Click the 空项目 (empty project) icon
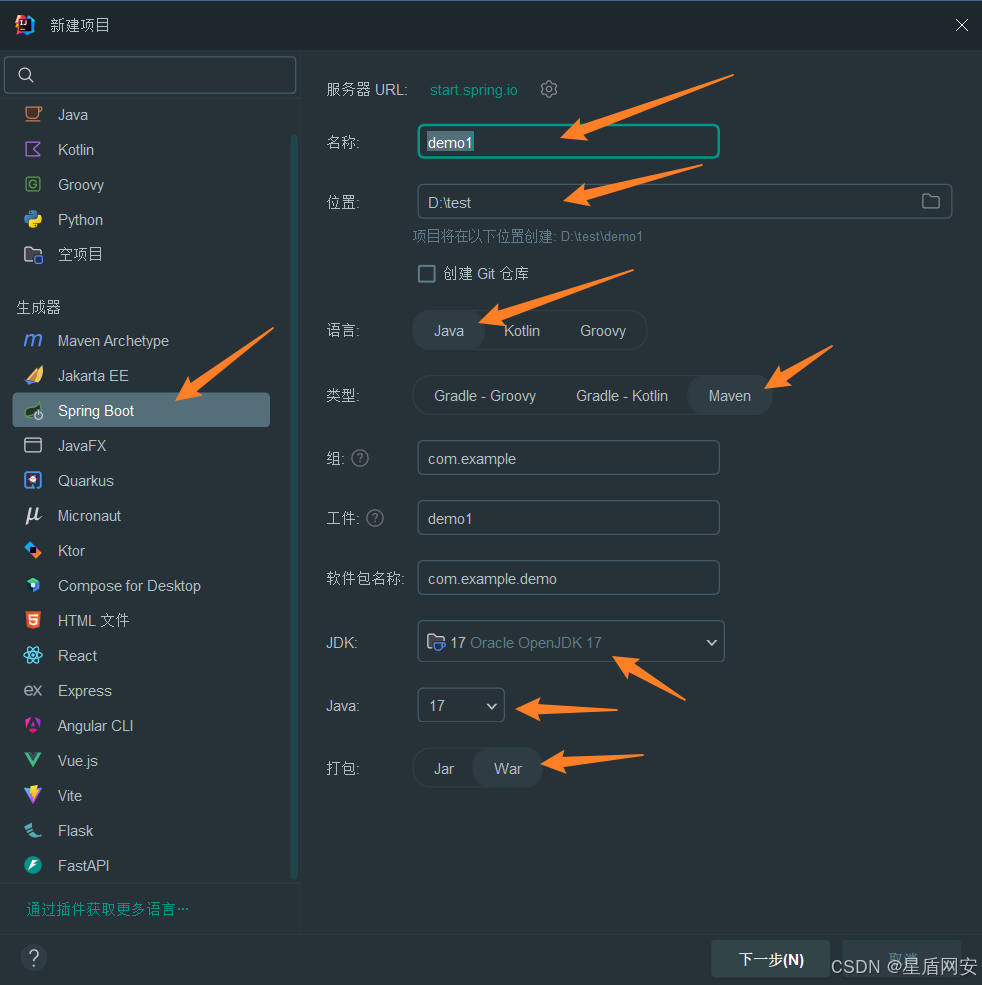The width and height of the screenshot is (982, 985). 33,254
